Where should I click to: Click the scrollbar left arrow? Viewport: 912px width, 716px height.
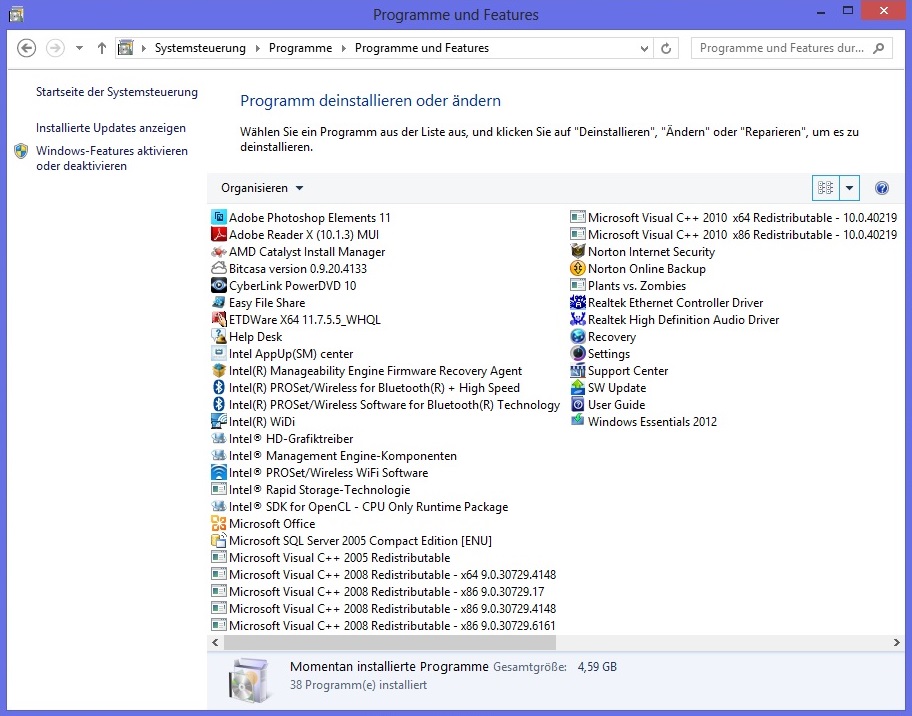click(215, 643)
